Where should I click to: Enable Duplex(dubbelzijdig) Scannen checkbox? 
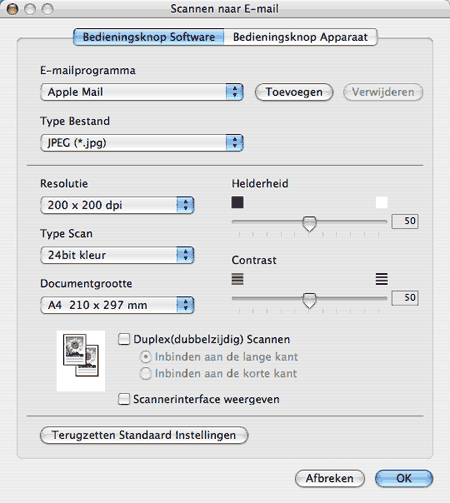tap(124, 339)
